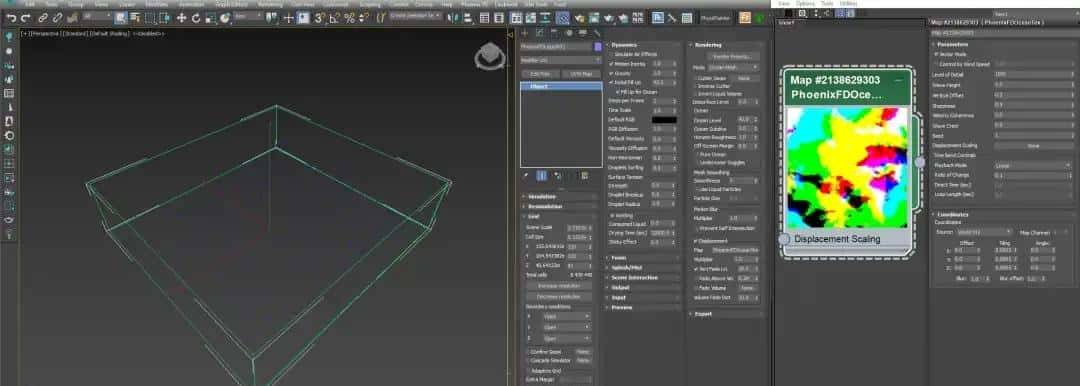Open the selection filter dropdown in toolbar

point(96,17)
